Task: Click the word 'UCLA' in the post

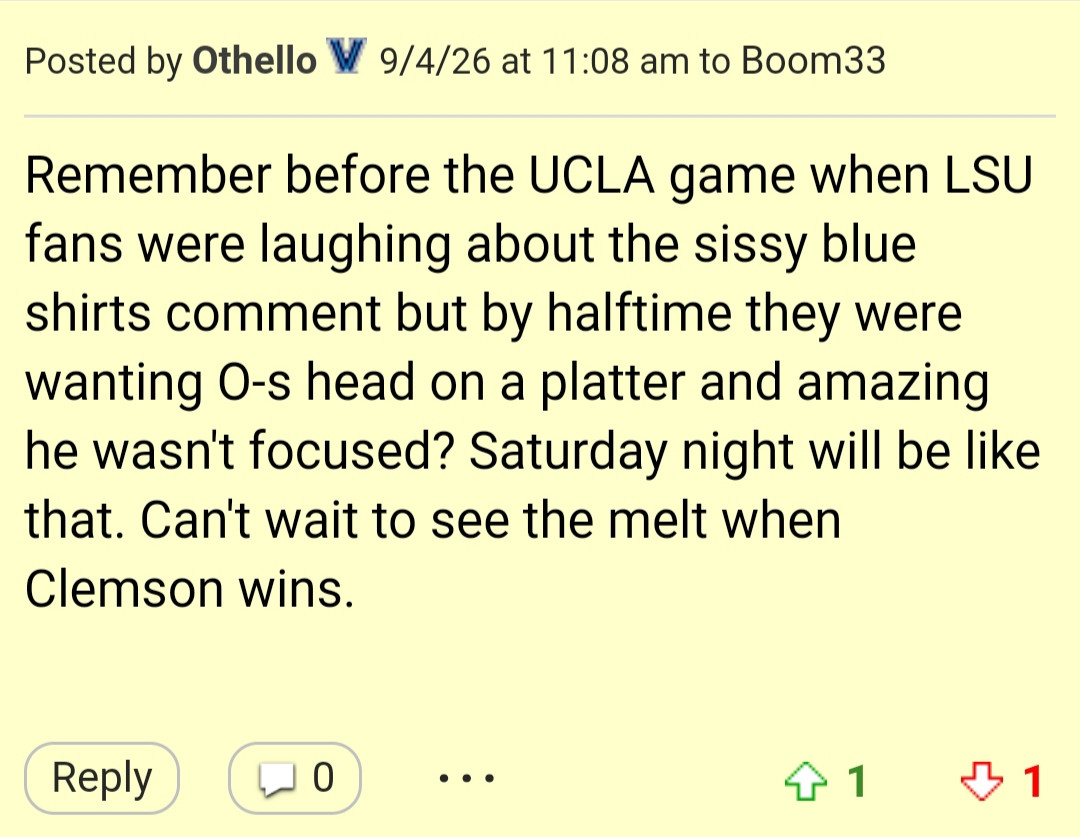Action: 592,176
